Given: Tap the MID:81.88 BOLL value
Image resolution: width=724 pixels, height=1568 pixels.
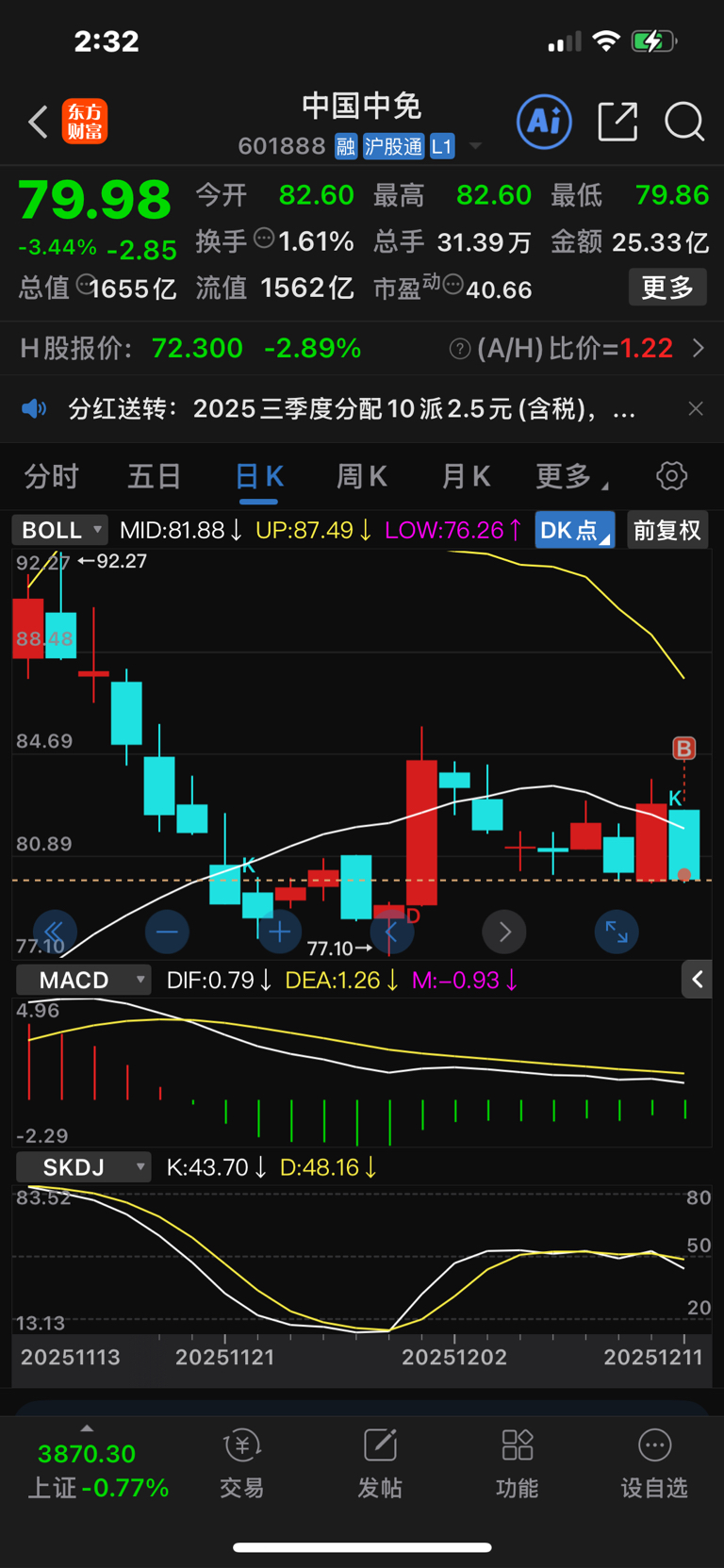Looking at the screenshot, I should pos(181,530).
